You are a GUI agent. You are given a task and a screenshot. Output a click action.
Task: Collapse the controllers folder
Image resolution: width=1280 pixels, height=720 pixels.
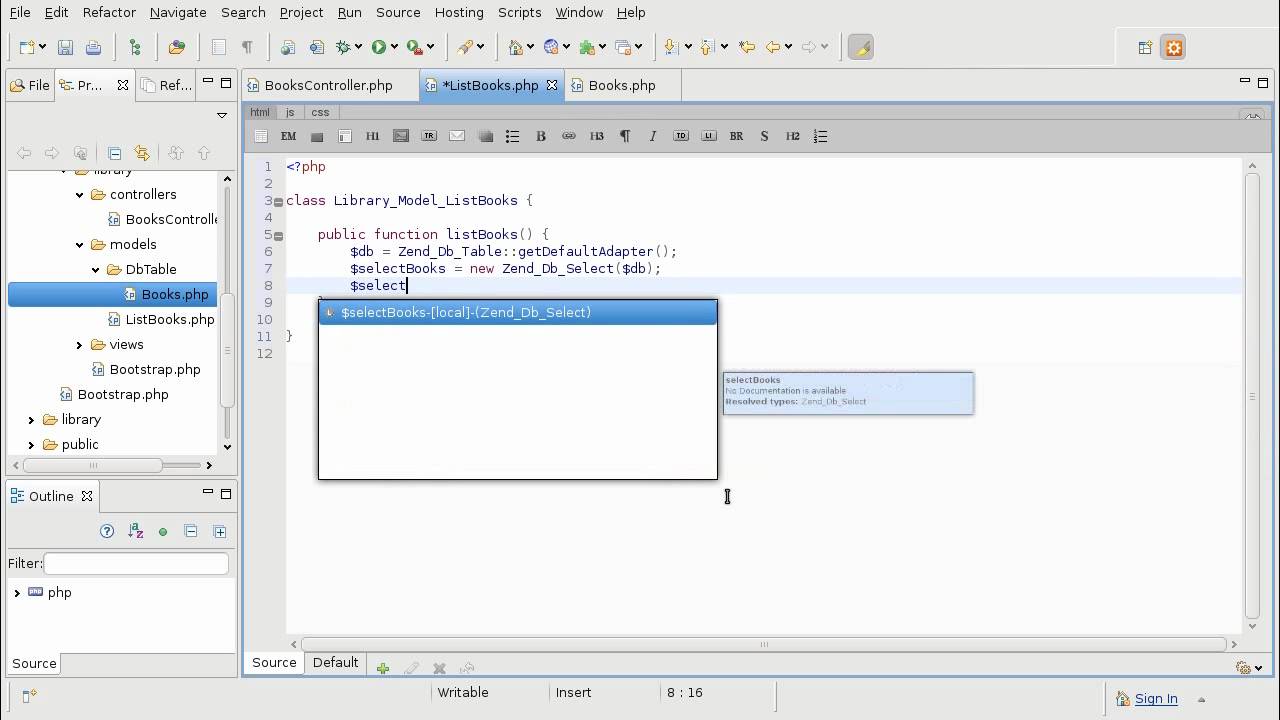pos(80,194)
